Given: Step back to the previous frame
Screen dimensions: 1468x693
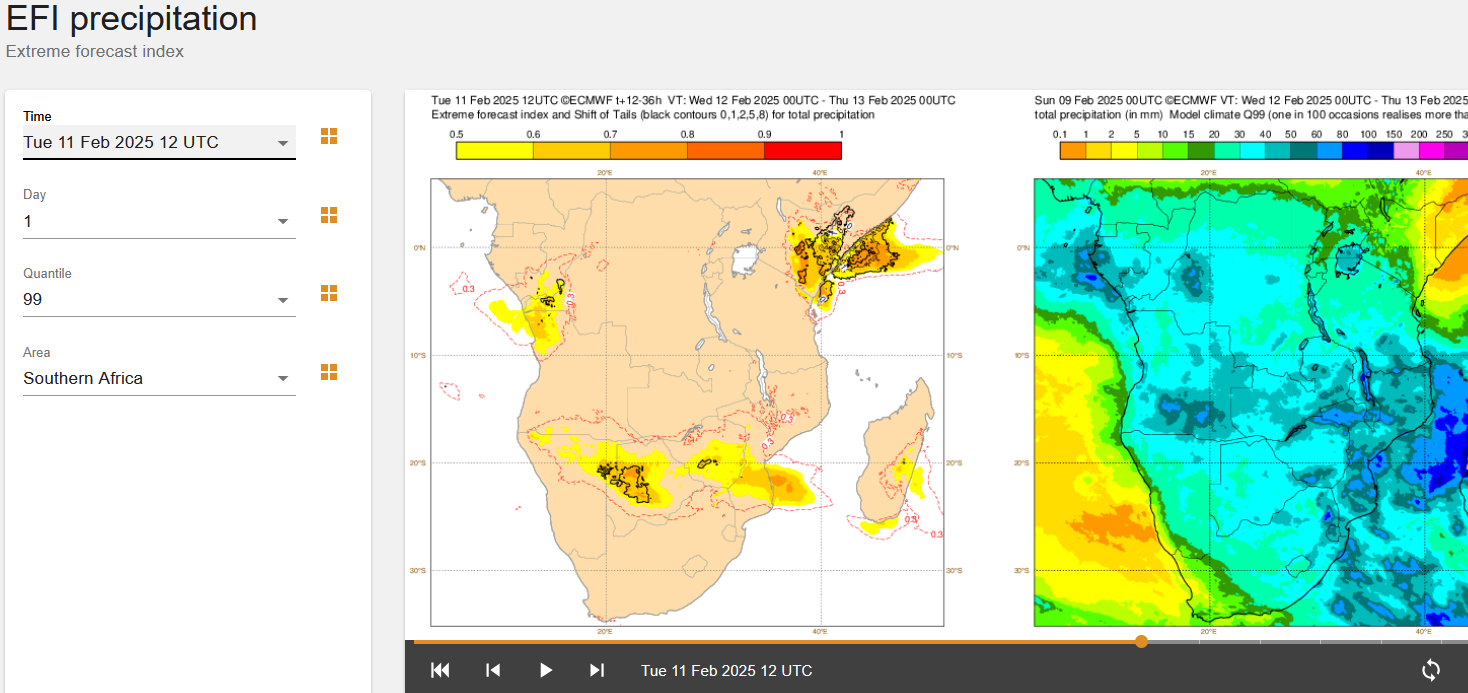Looking at the screenshot, I should coord(493,670).
